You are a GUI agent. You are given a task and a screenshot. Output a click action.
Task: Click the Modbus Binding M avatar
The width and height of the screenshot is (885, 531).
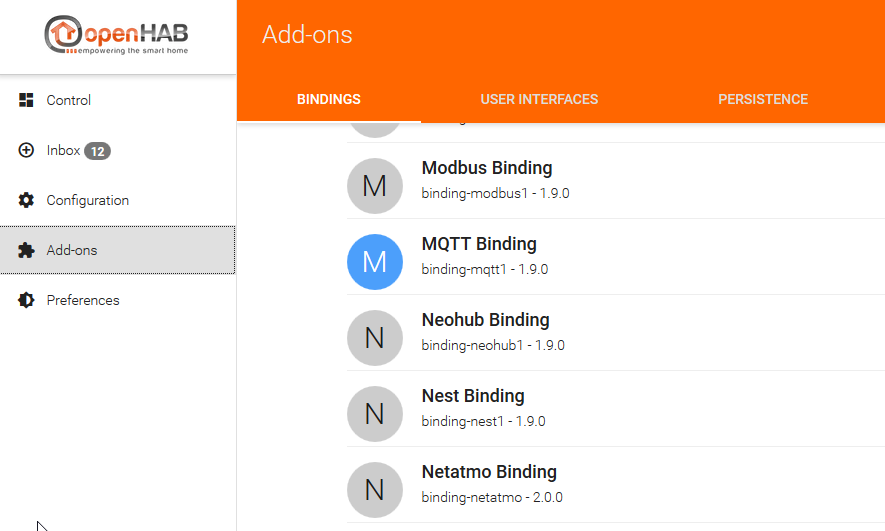point(375,186)
